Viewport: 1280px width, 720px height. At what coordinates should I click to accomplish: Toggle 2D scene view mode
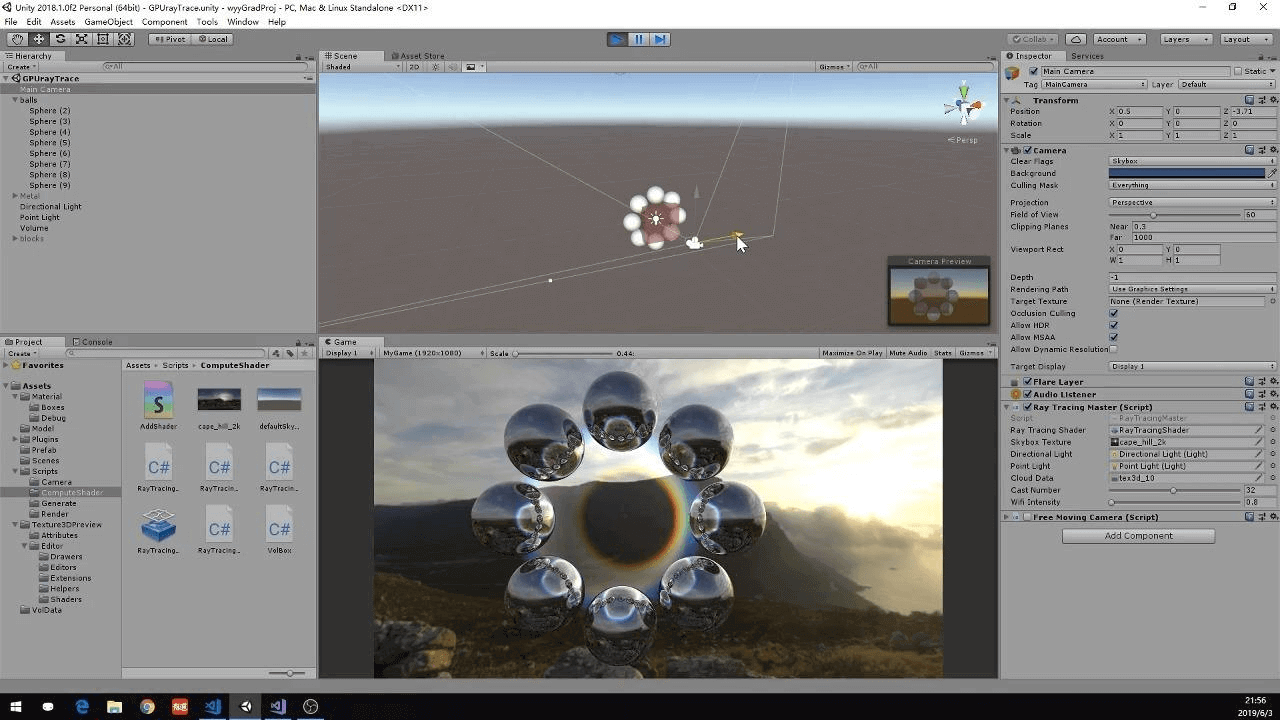[x=414, y=67]
